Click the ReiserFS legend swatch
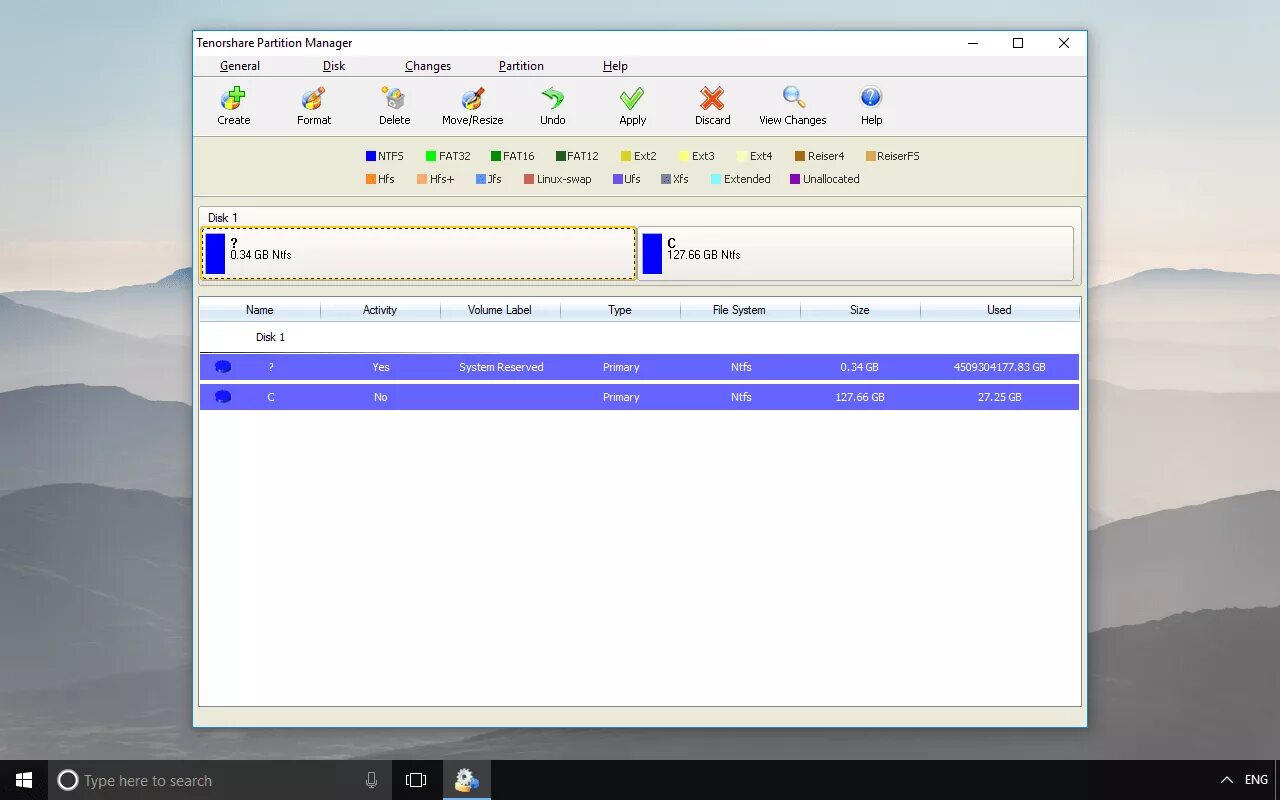 click(871, 156)
